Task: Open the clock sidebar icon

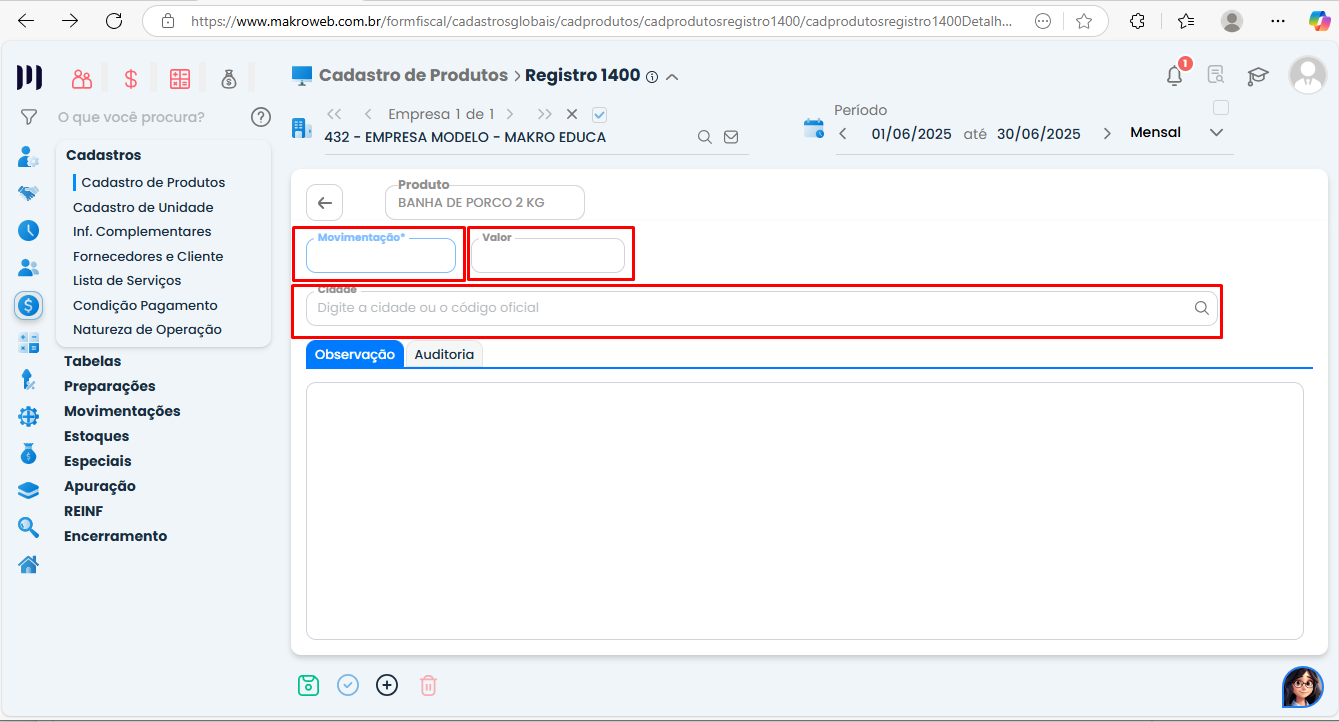Action: pyautogui.click(x=29, y=230)
